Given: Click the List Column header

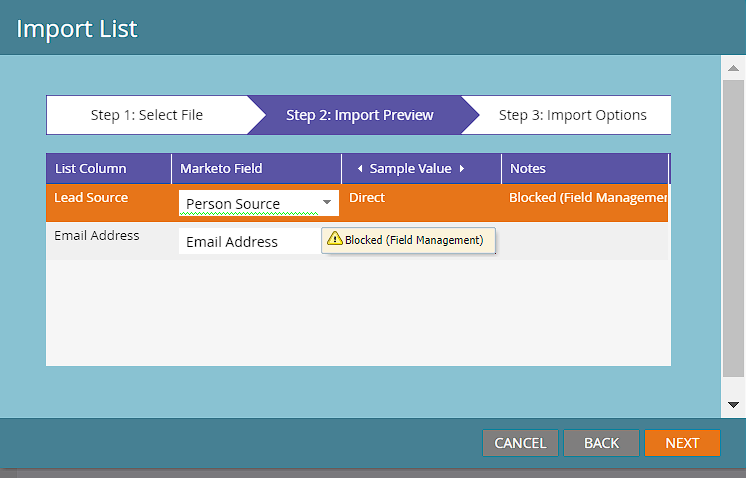Looking at the screenshot, I should click(x=109, y=168).
